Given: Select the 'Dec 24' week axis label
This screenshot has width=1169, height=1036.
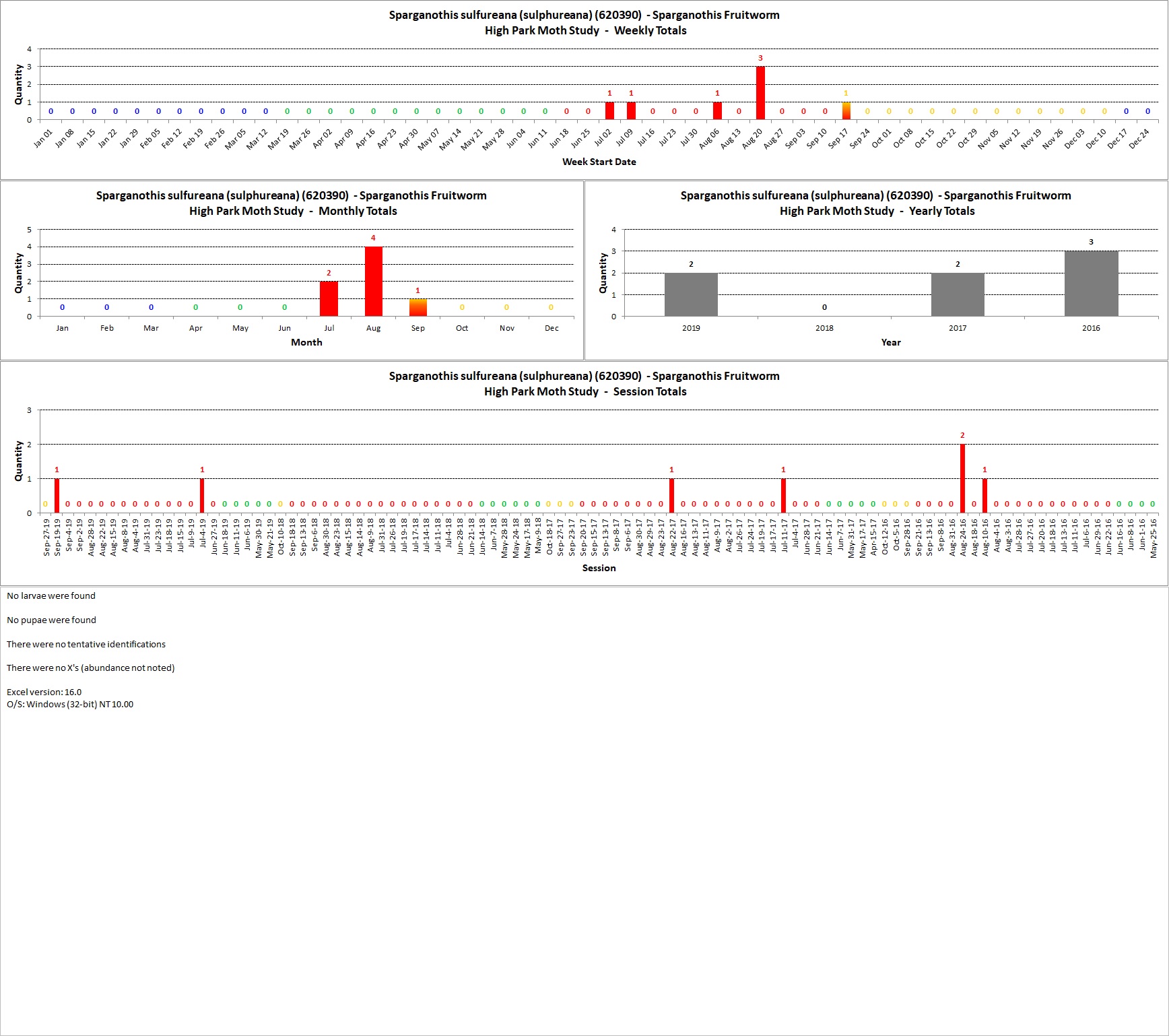Looking at the screenshot, I should [x=1139, y=138].
